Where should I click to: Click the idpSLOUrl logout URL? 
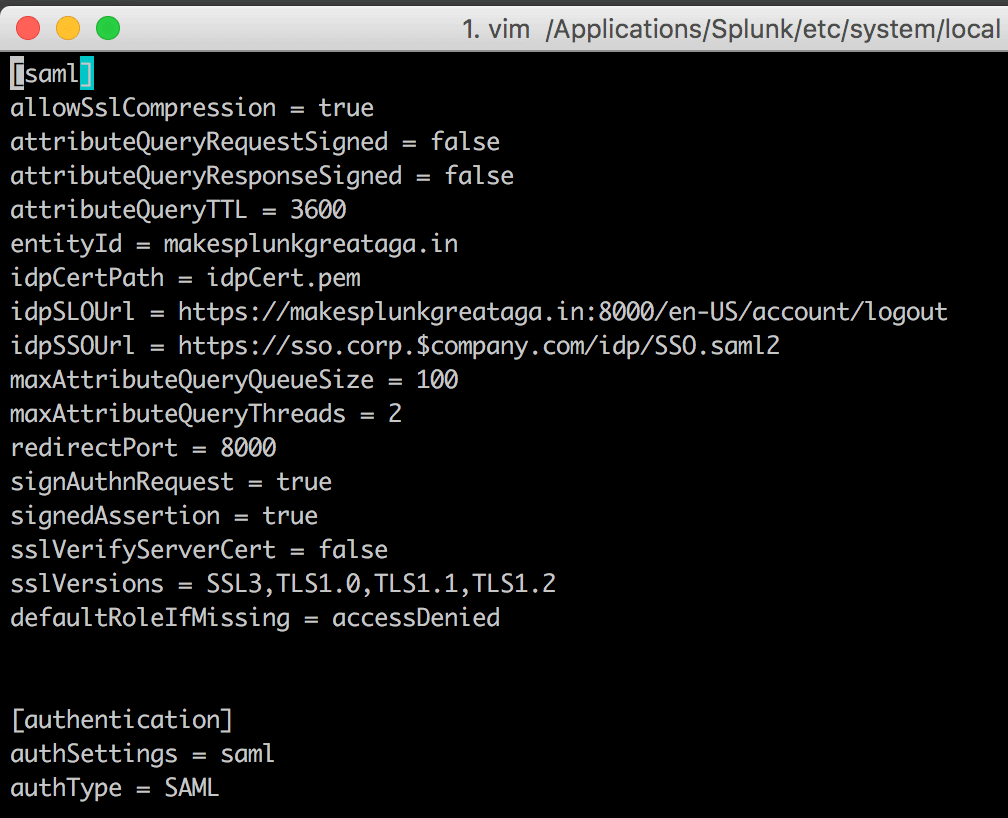pos(560,311)
